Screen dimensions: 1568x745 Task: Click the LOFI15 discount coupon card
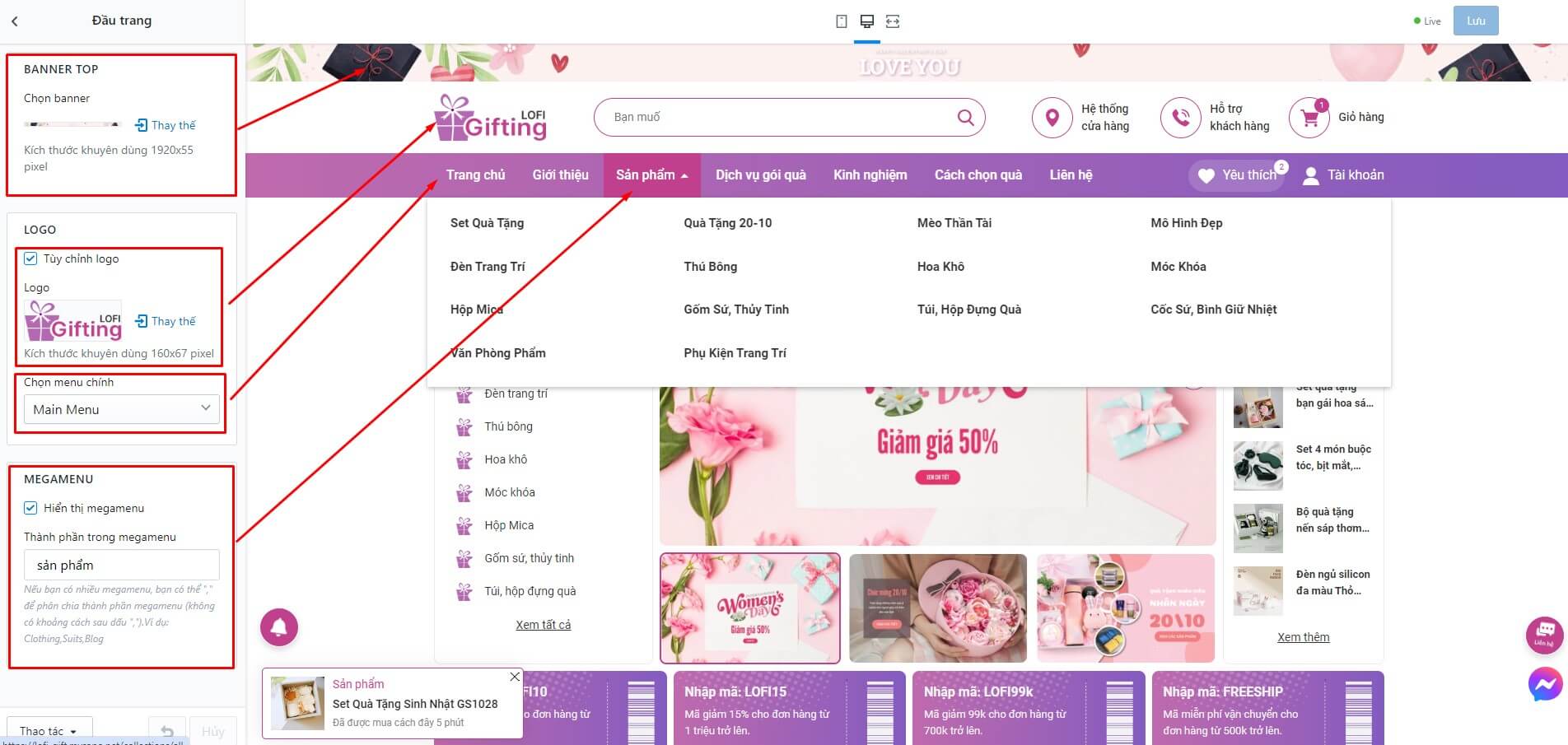point(790,709)
